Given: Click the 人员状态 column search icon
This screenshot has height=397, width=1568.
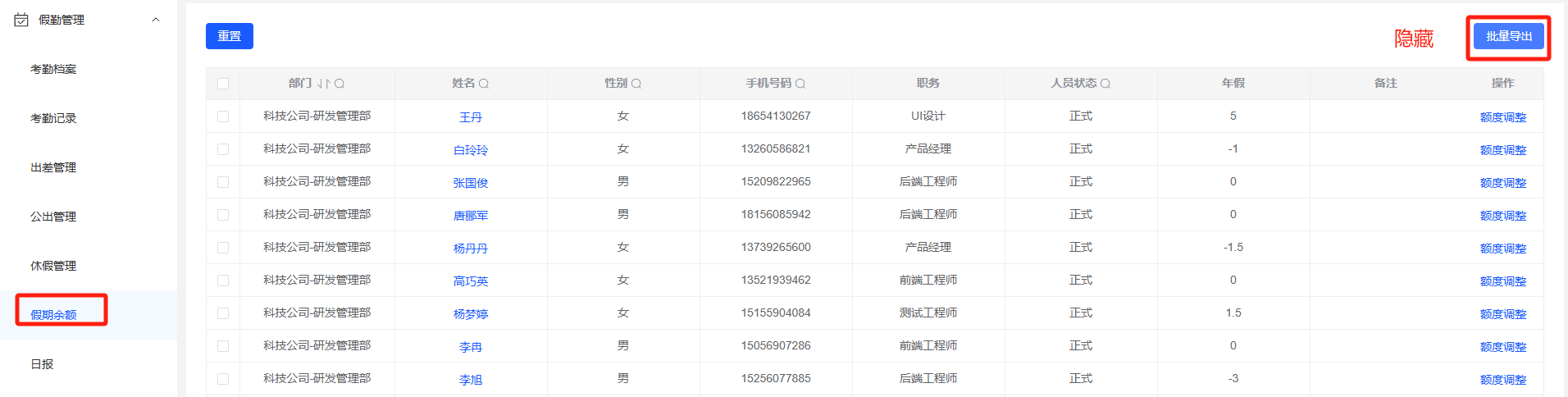Looking at the screenshot, I should 1105,84.
